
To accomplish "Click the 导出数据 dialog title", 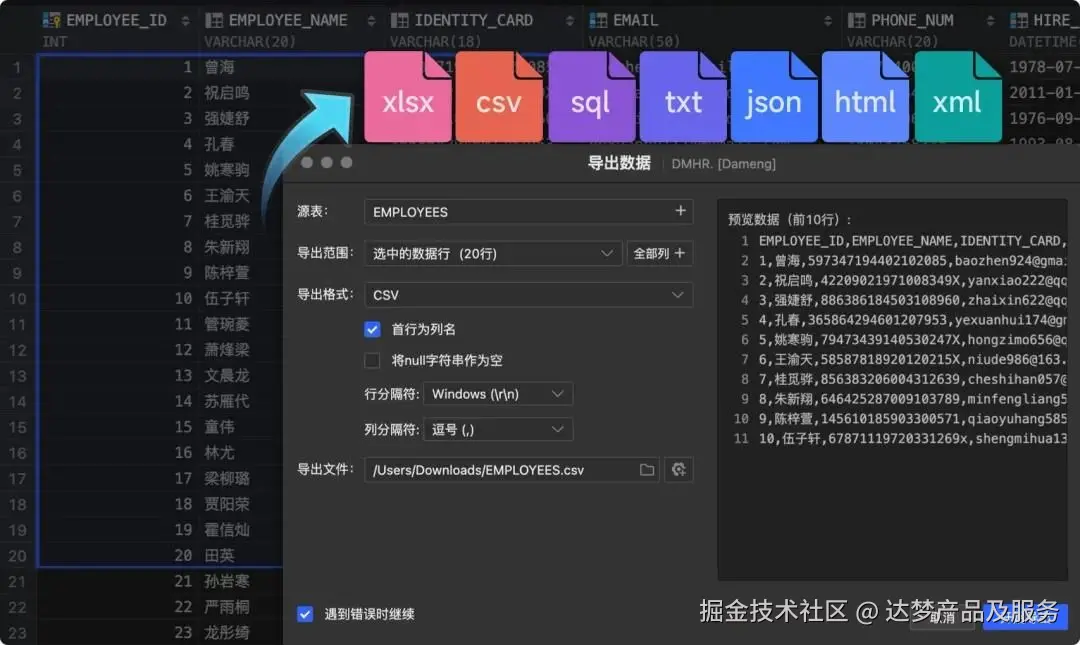I will tap(619, 163).
